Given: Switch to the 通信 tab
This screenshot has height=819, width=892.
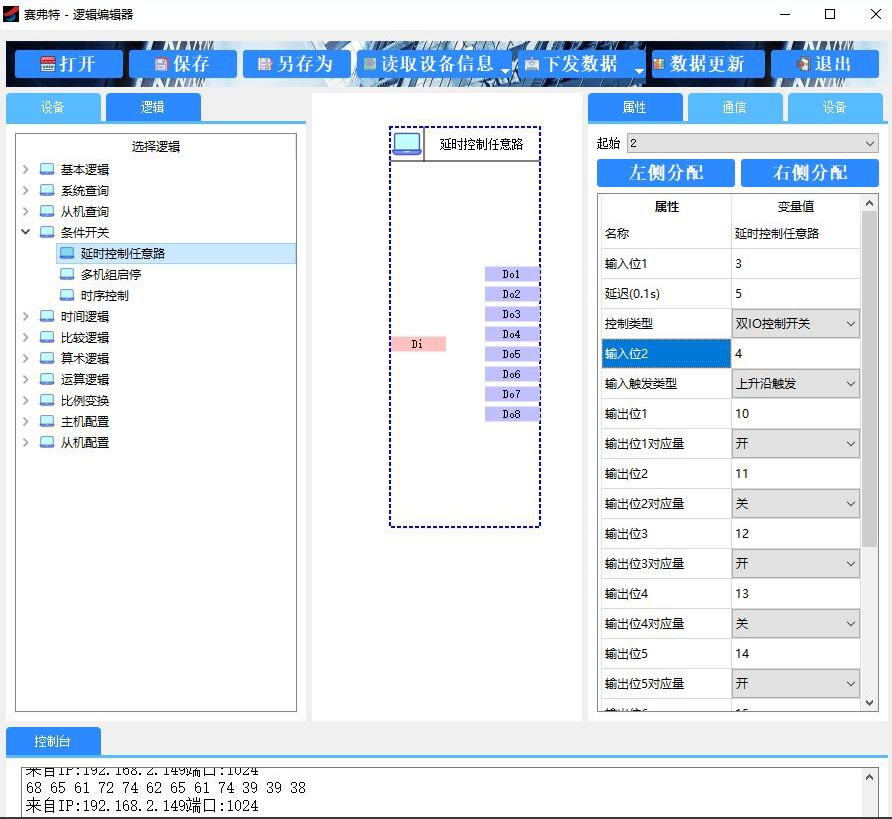Looking at the screenshot, I should click(734, 108).
